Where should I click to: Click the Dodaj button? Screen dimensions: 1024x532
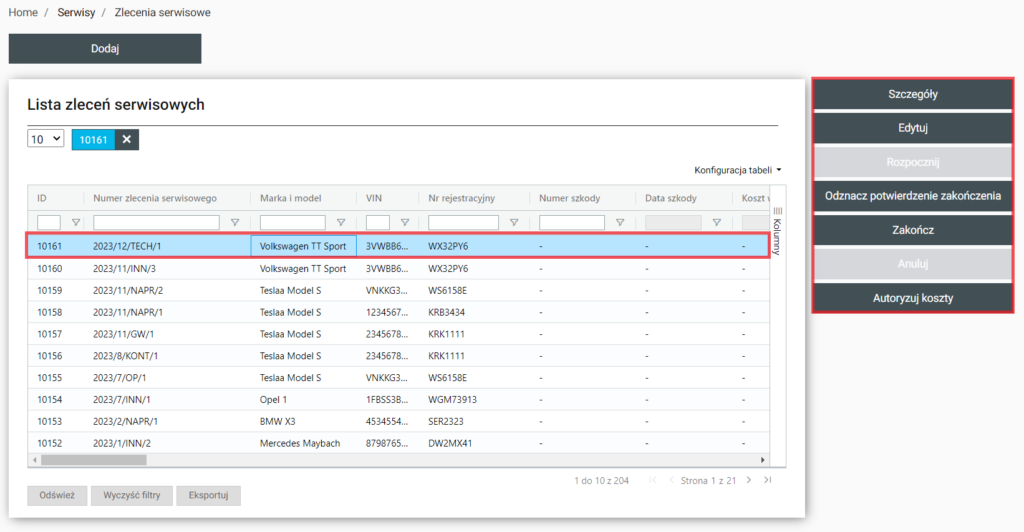pos(105,49)
